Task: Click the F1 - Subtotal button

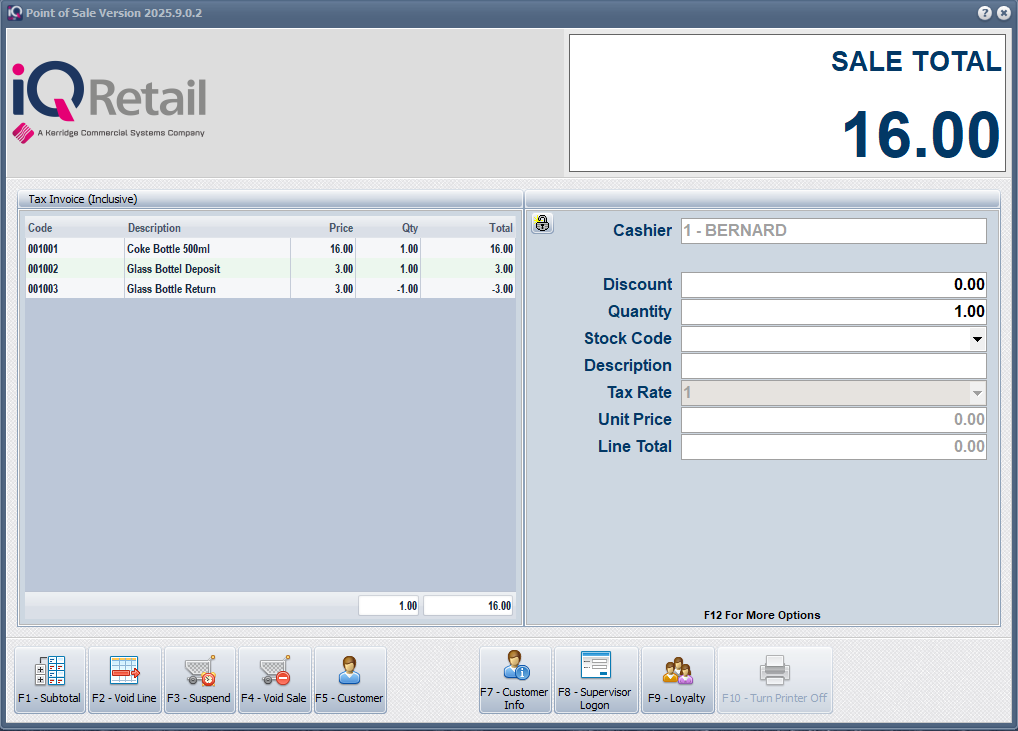Action: click(x=50, y=680)
